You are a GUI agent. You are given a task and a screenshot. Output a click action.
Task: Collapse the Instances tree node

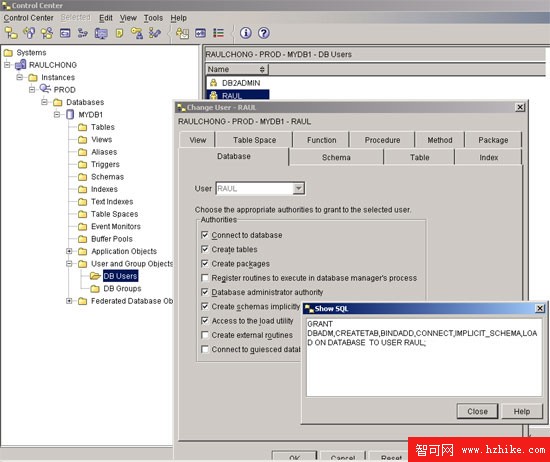[20, 77]
